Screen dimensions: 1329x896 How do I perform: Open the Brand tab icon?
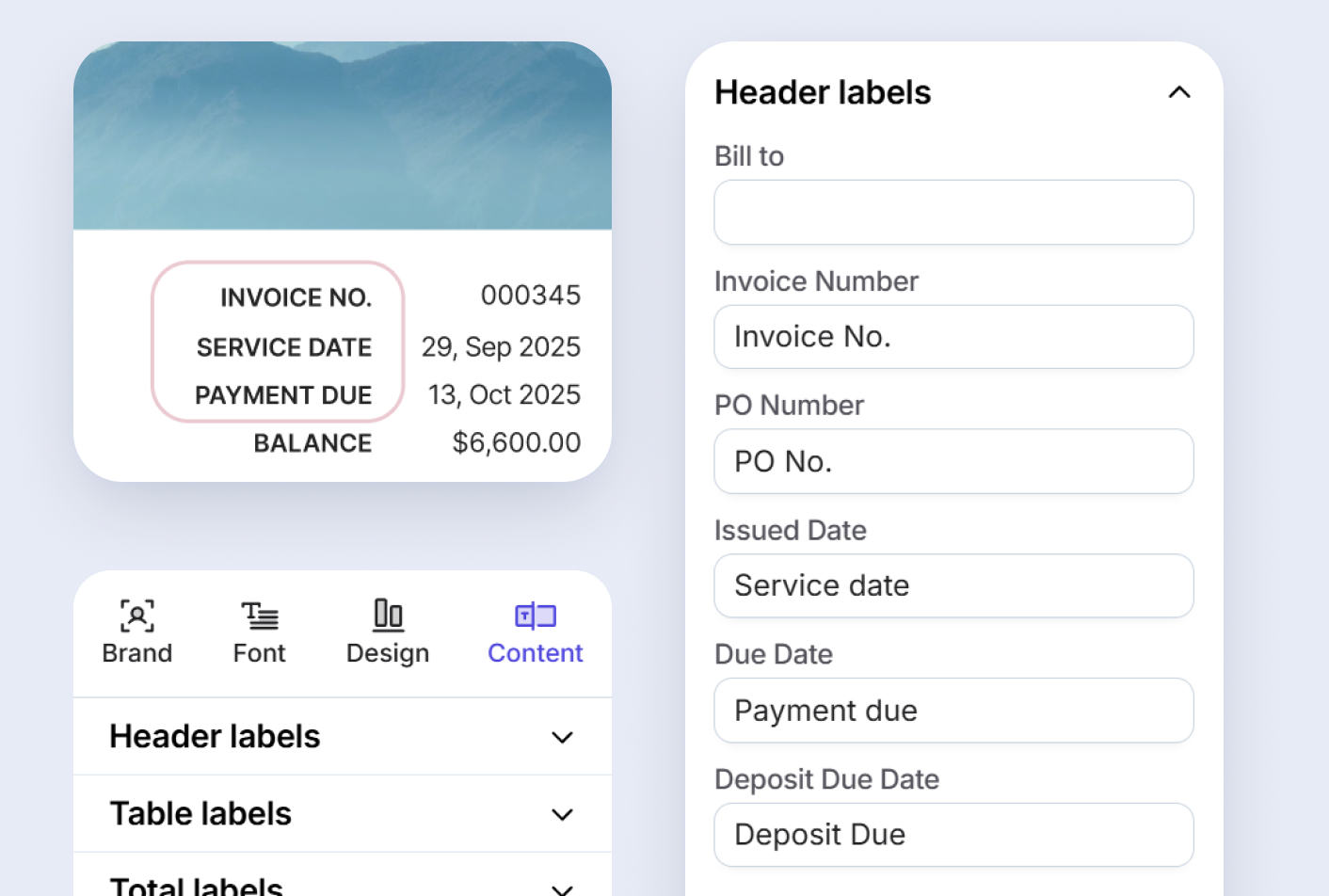click(137, 616)
